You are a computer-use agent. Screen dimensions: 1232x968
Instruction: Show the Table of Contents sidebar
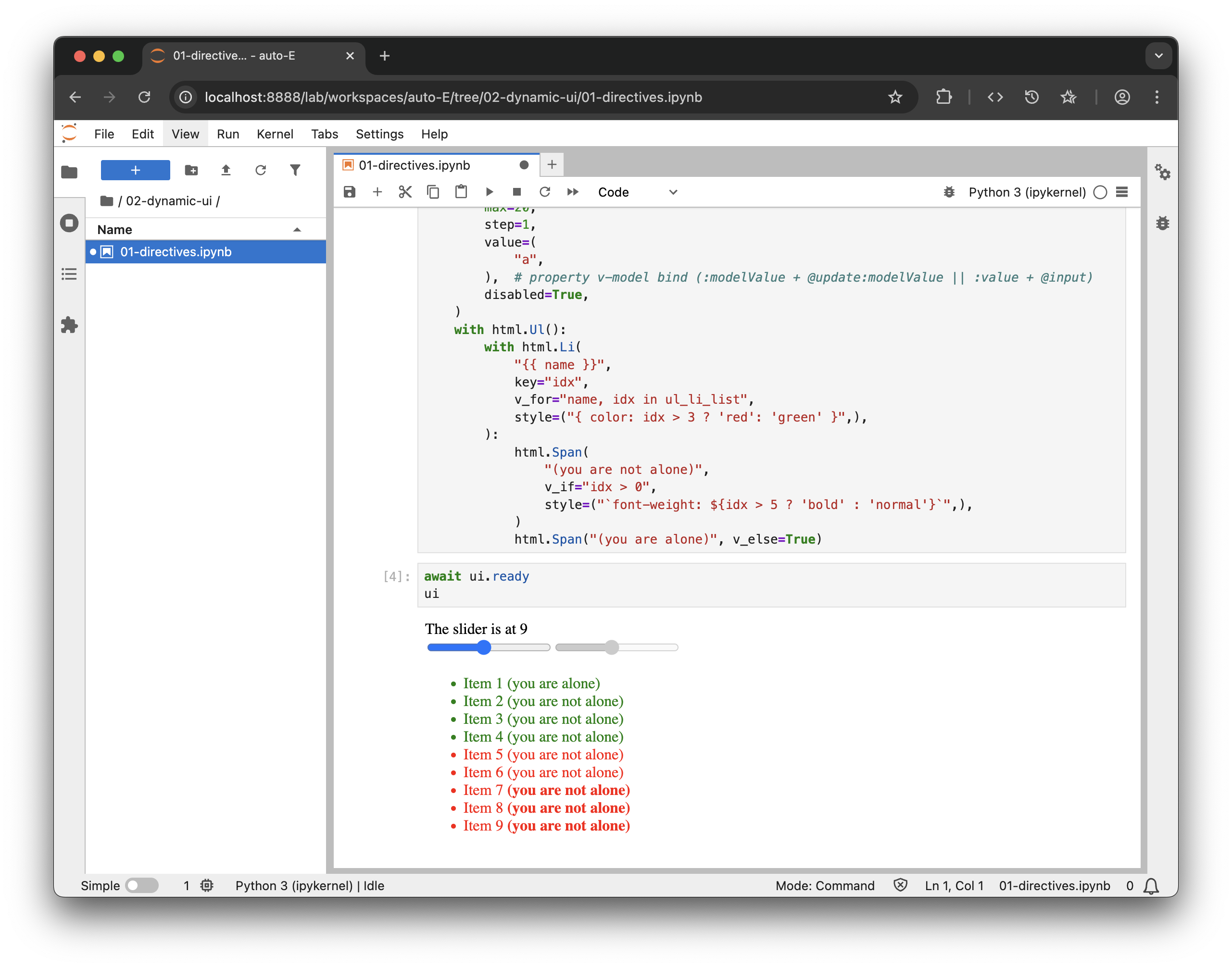[x=69, y=274]
